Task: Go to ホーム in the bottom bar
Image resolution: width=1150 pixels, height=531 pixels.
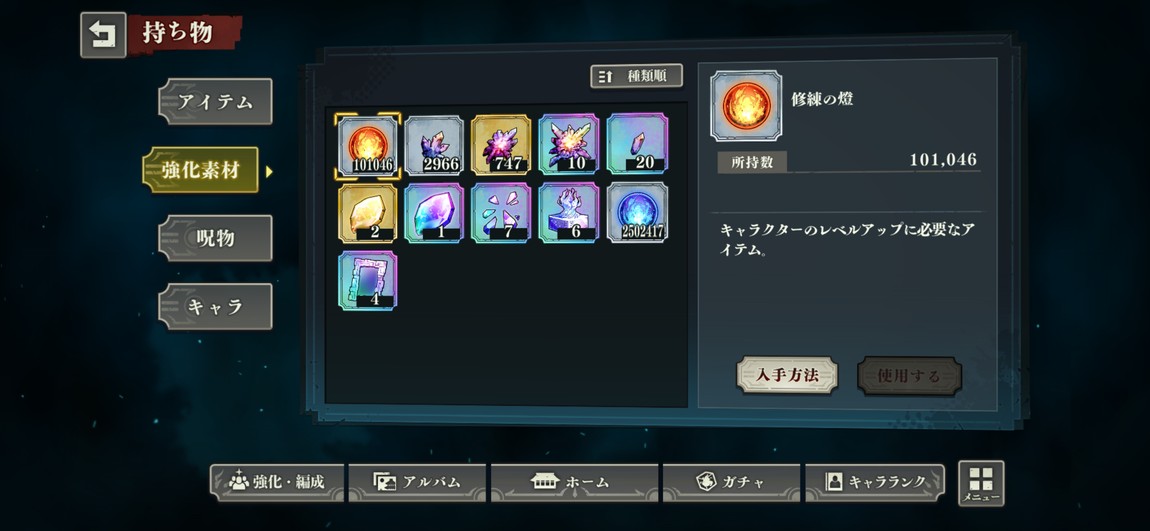Action: 570,483
